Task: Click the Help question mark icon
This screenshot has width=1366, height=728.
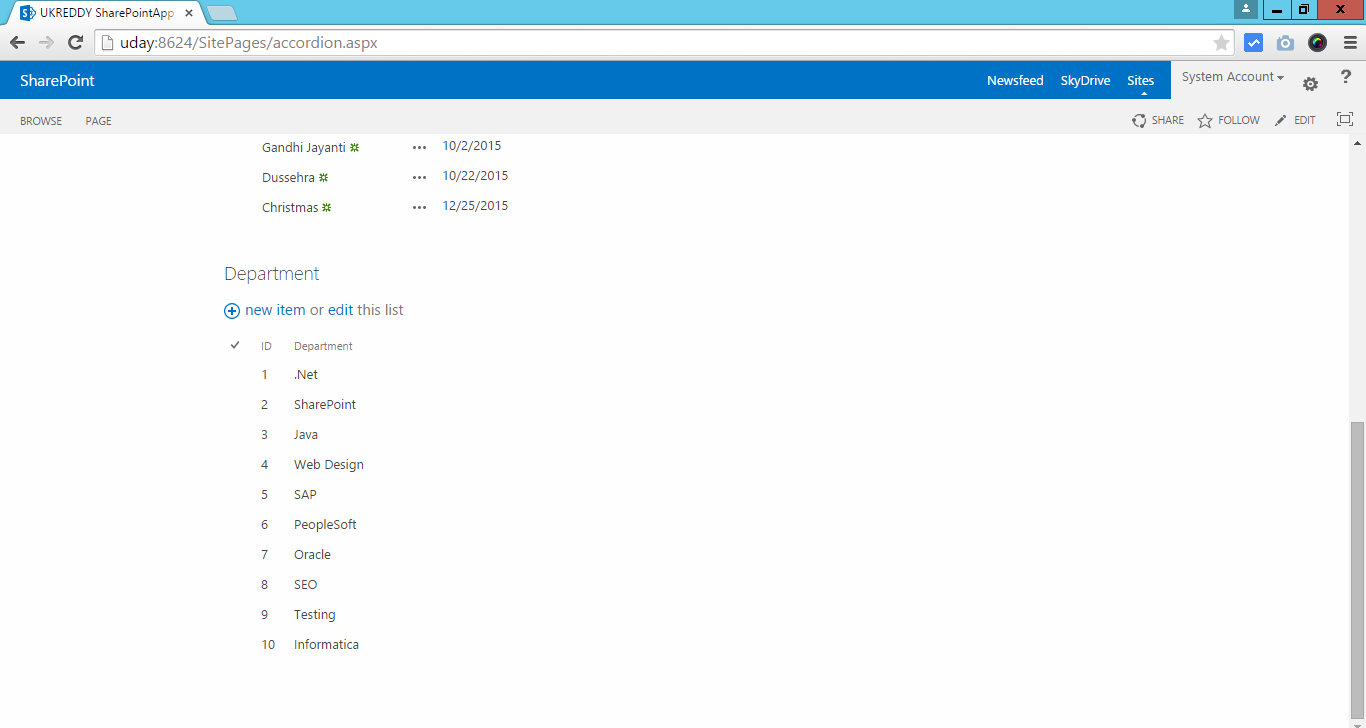Action: 1345,77
